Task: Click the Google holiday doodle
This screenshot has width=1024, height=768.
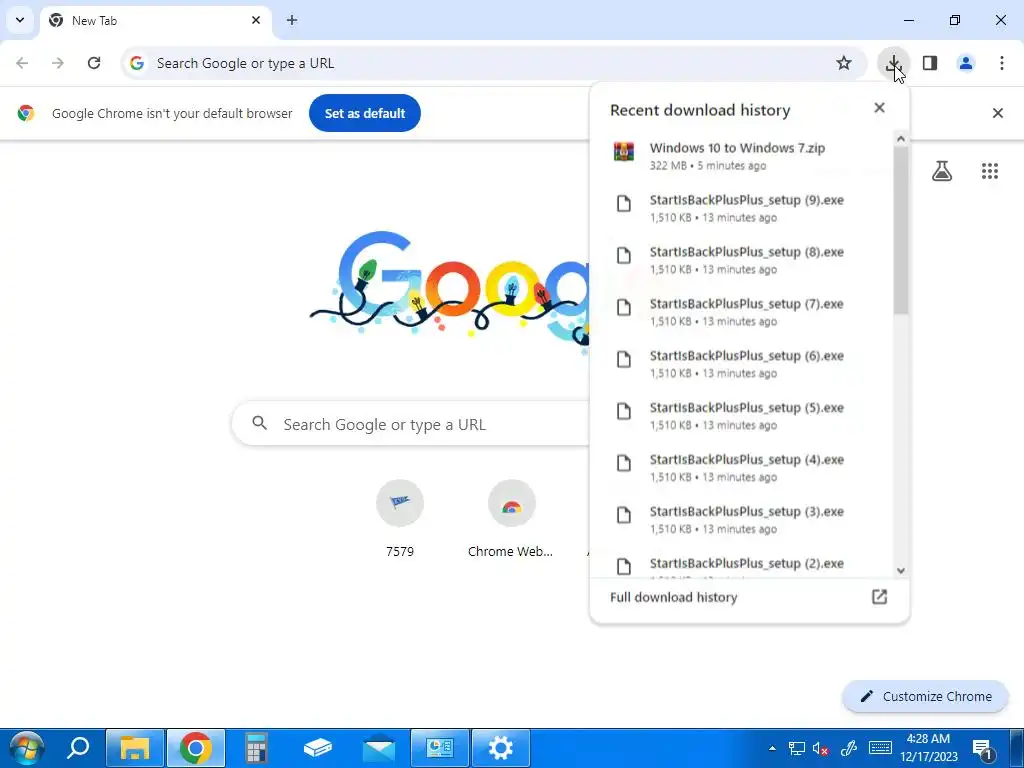Action: (451, 291)
